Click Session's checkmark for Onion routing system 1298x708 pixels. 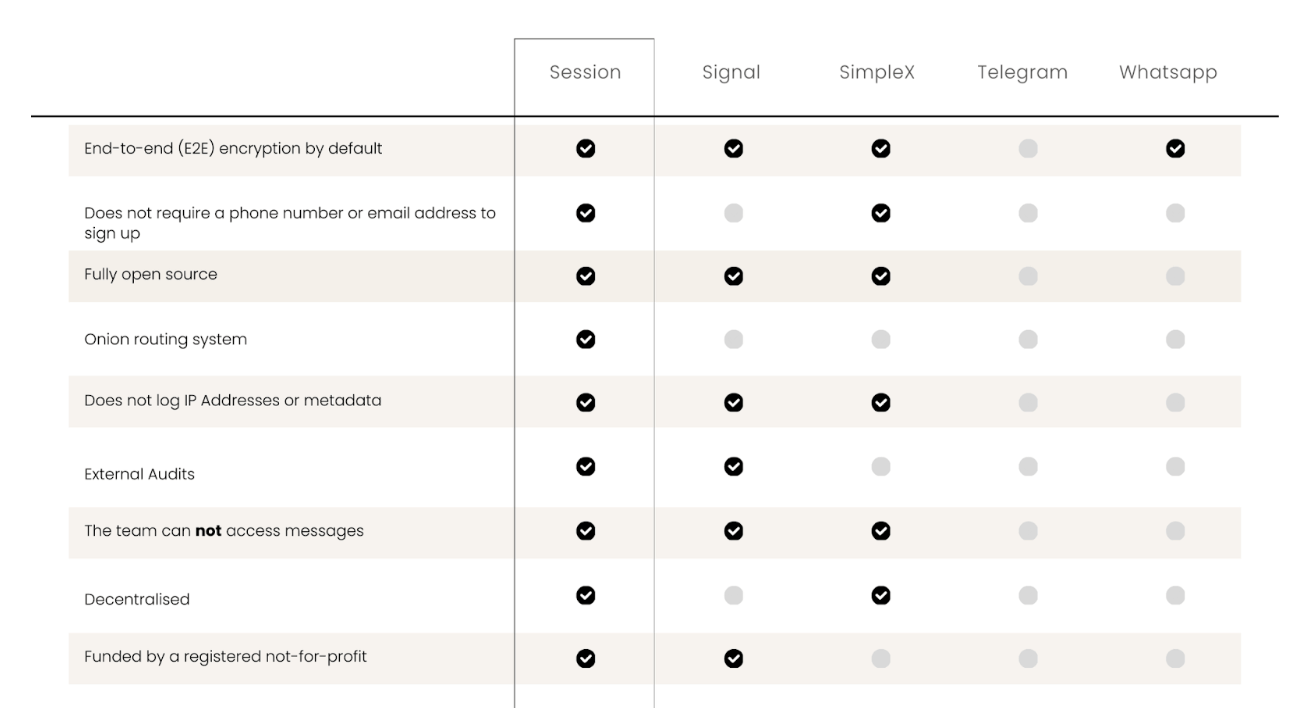point(586,339)
